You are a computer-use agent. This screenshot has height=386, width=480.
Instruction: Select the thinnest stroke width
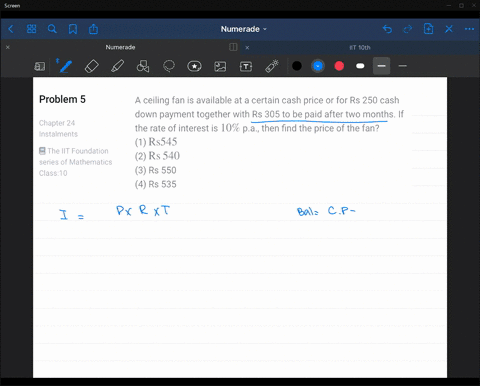[402, 66]
